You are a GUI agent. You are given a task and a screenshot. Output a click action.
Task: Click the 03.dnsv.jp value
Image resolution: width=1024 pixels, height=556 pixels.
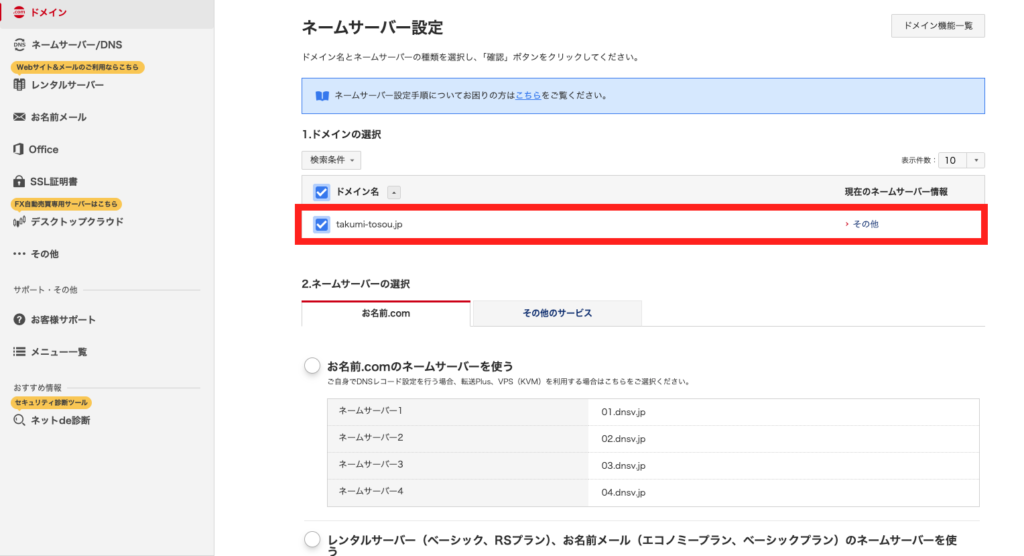pyautogui.click(x=623, y=466)
